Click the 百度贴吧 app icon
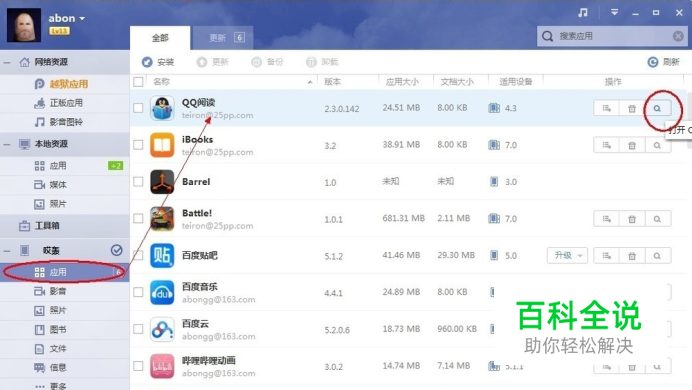Screen dimensions: 692x390 click(162, 255)
